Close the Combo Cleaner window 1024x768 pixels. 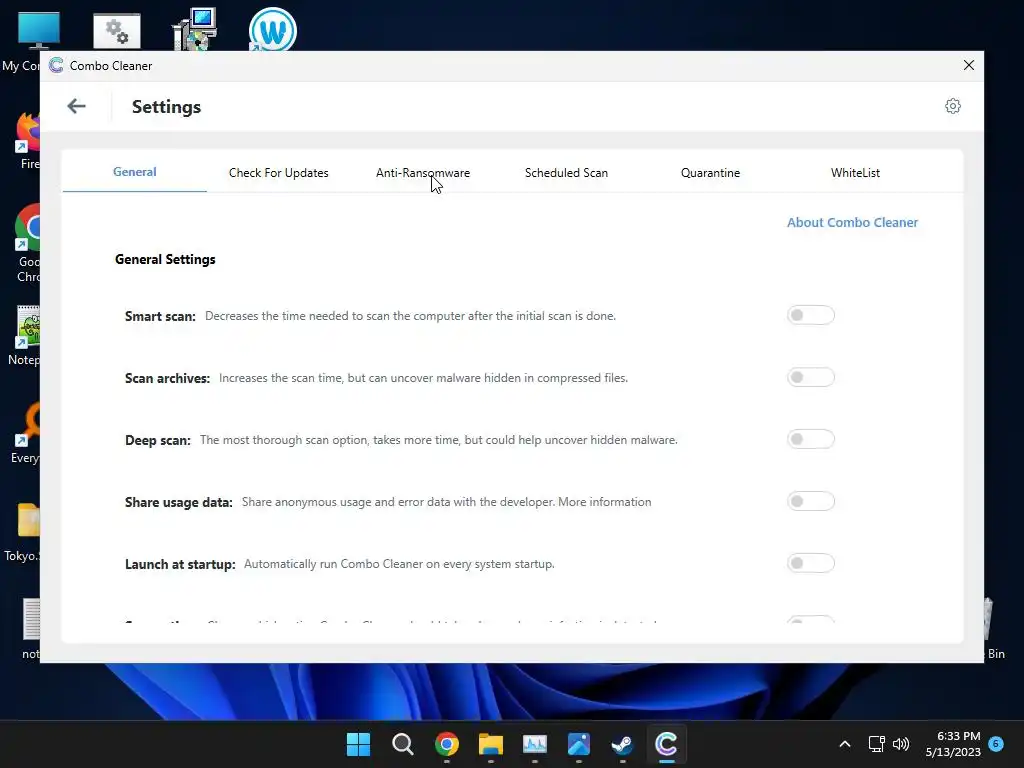tap(968, 65)
